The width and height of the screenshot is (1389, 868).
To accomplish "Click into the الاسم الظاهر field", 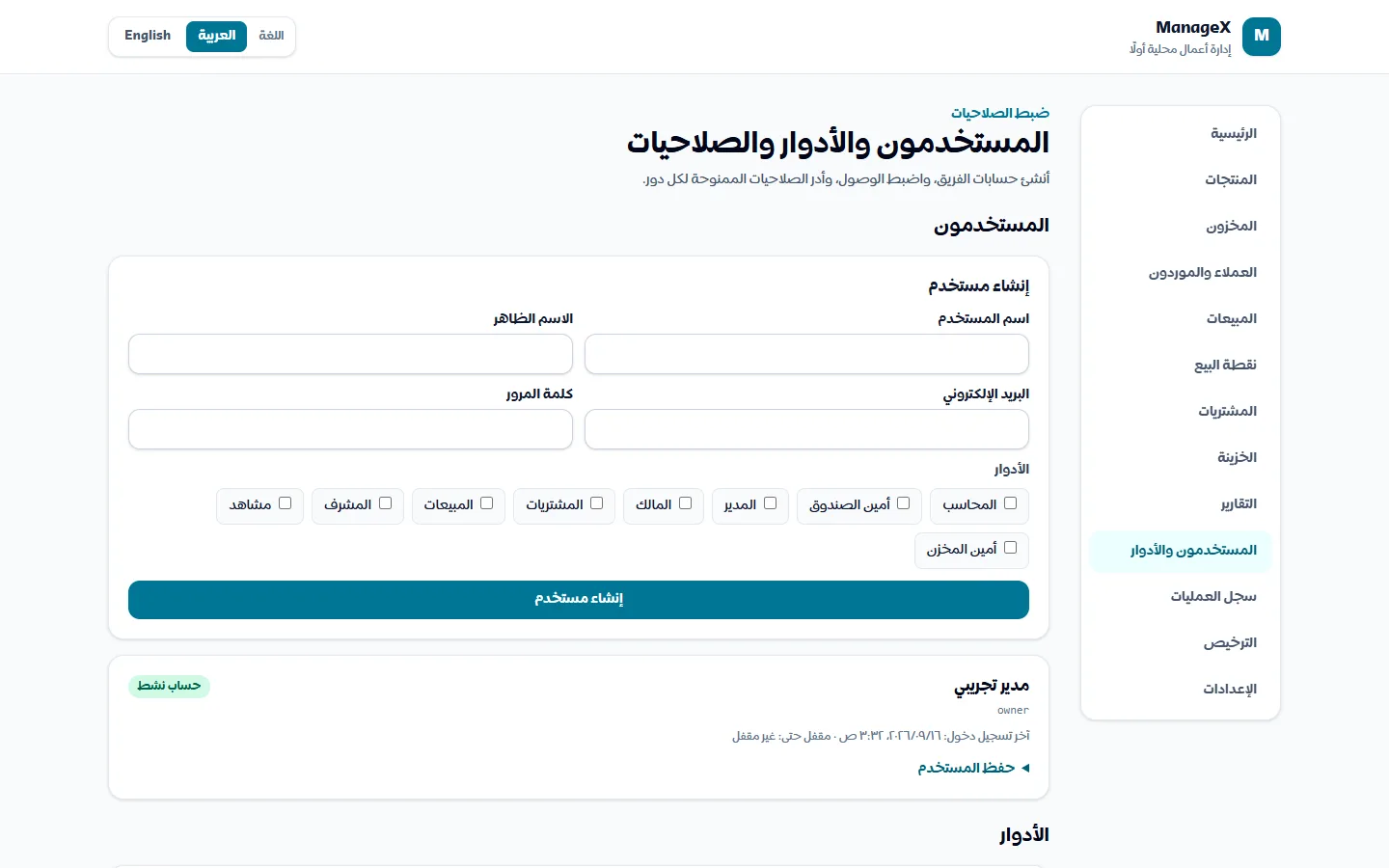I will pyautogui.click(x=350, y=354).
